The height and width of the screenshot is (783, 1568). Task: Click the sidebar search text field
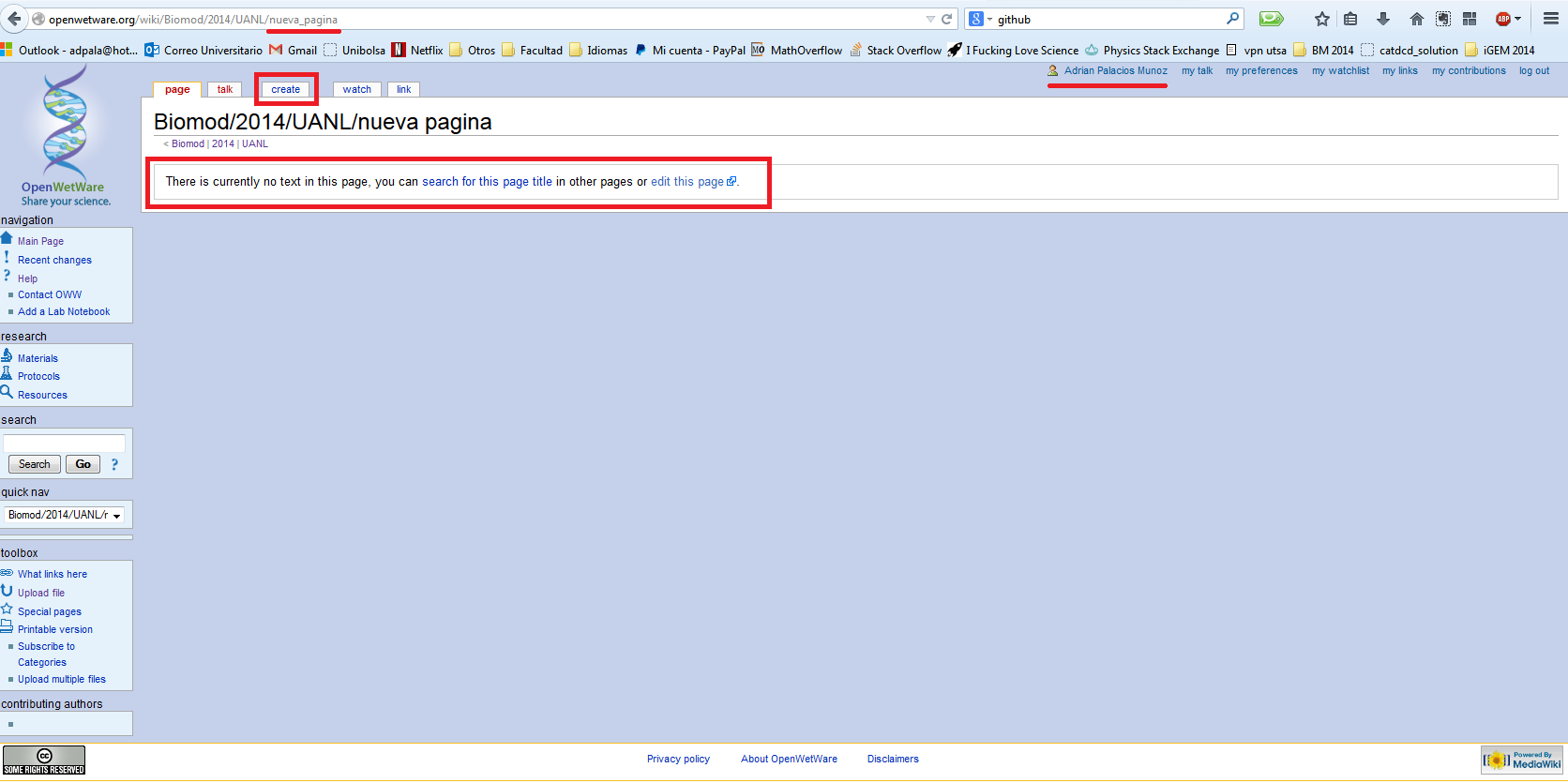(x=64, y=443)
